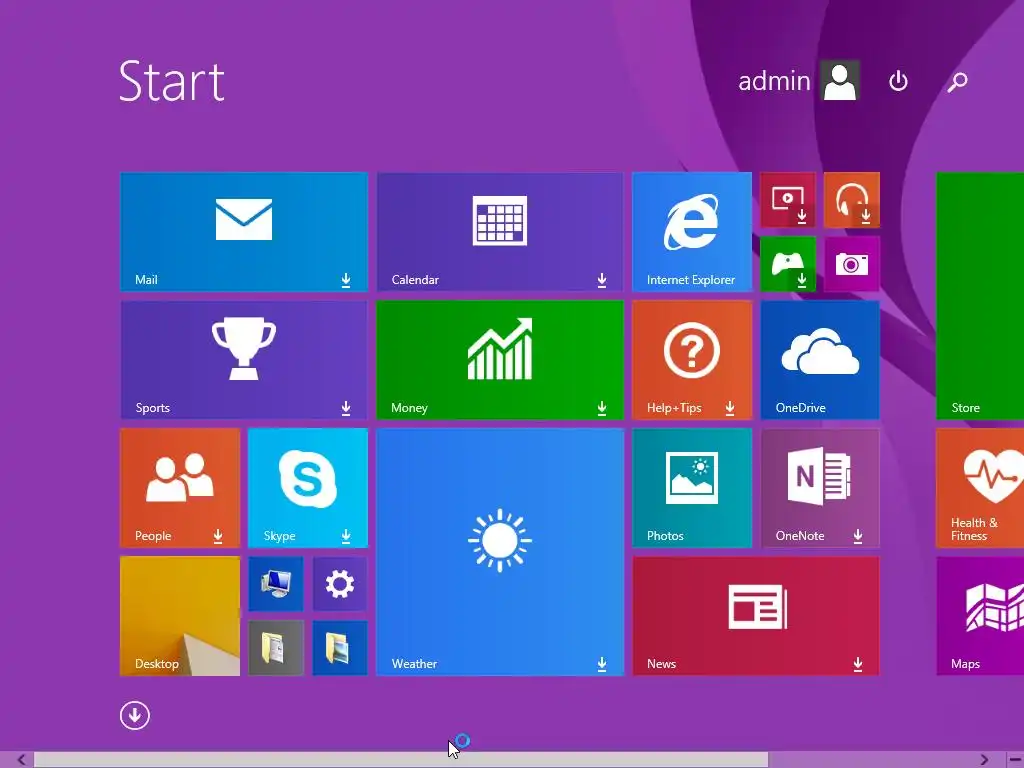
Task: Click the Search magnifier button
Action: point(957,81)
